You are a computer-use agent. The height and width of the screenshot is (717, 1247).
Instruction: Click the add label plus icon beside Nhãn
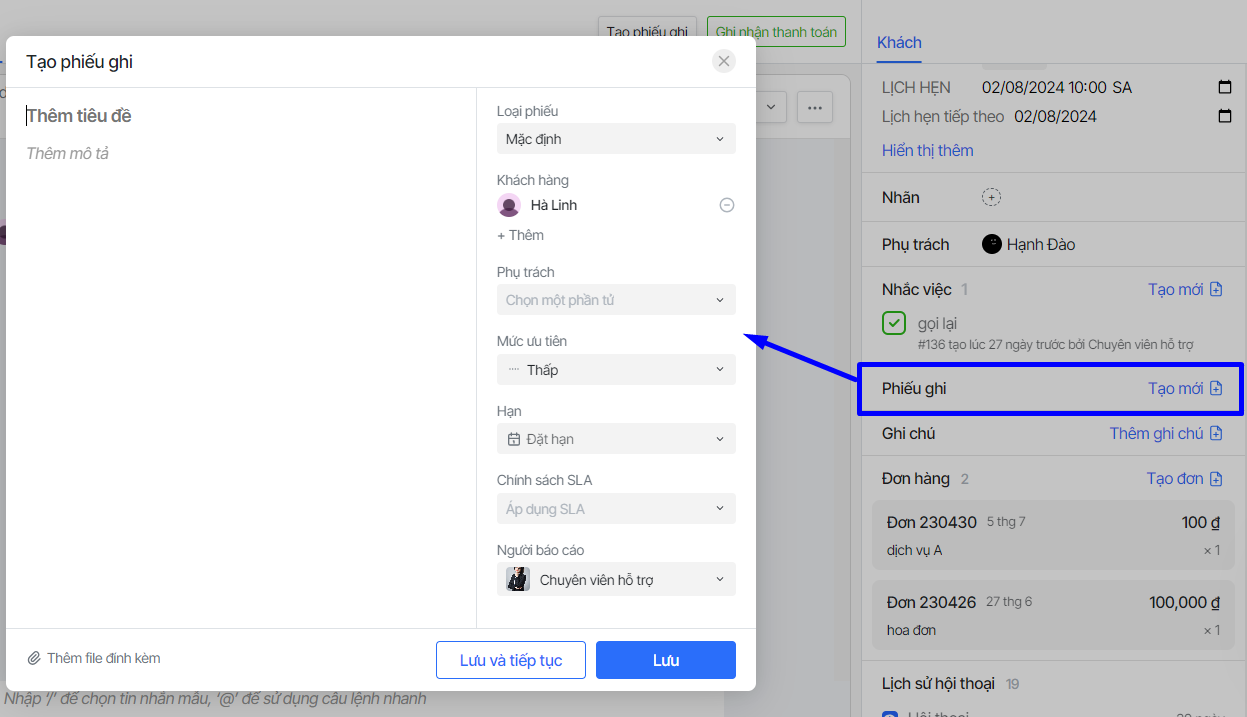pos(991,197)
